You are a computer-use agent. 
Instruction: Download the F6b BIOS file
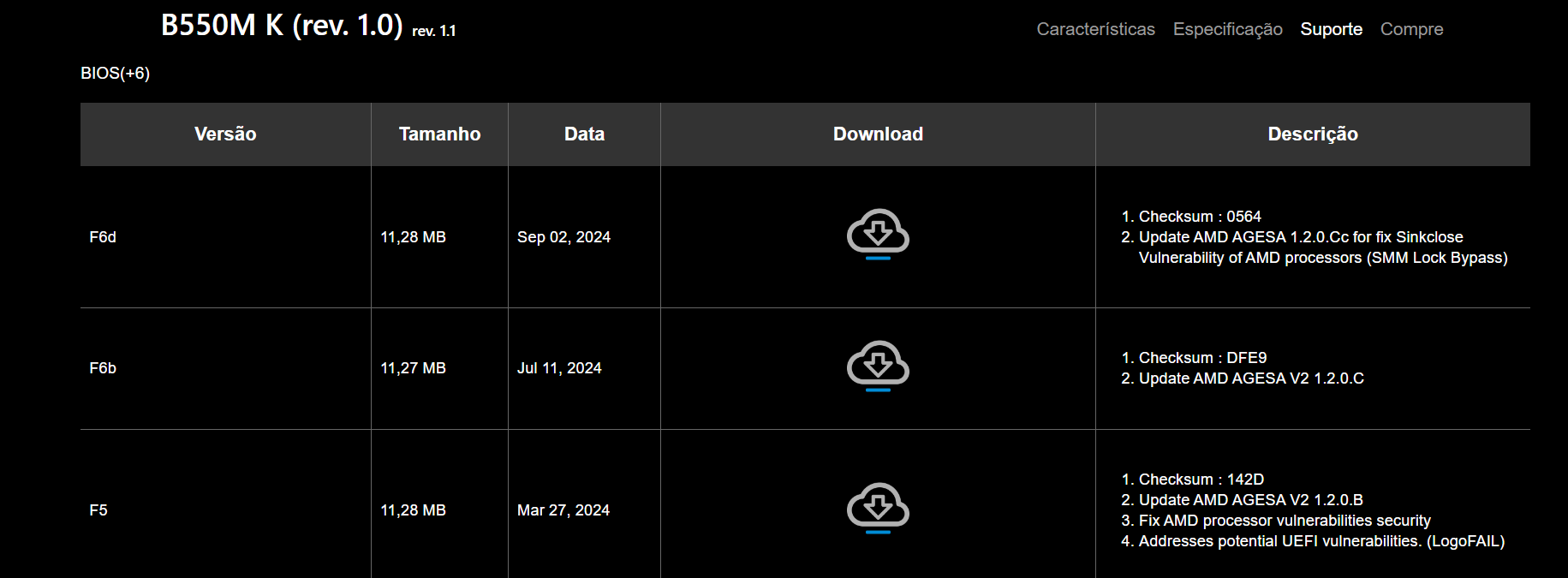click(878, 366)
